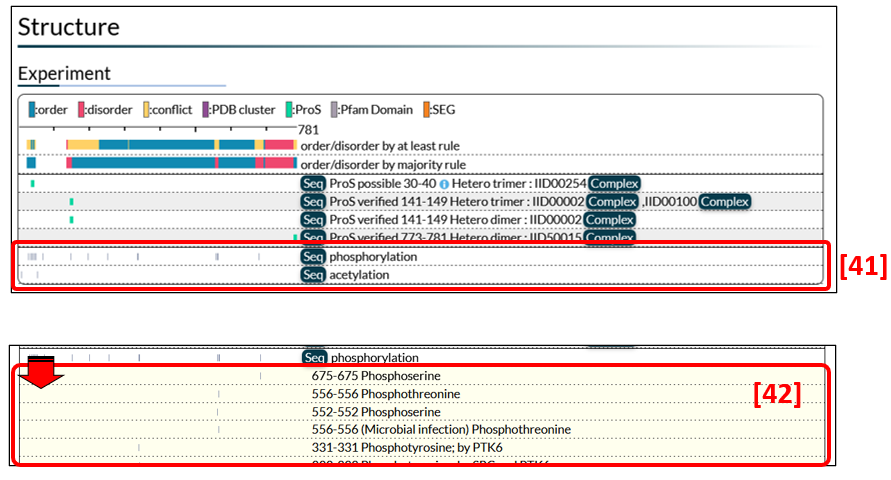Select the 675-675 Phosphoserine entry
Screen dimensions: 891x480
(x=376, y=376)
